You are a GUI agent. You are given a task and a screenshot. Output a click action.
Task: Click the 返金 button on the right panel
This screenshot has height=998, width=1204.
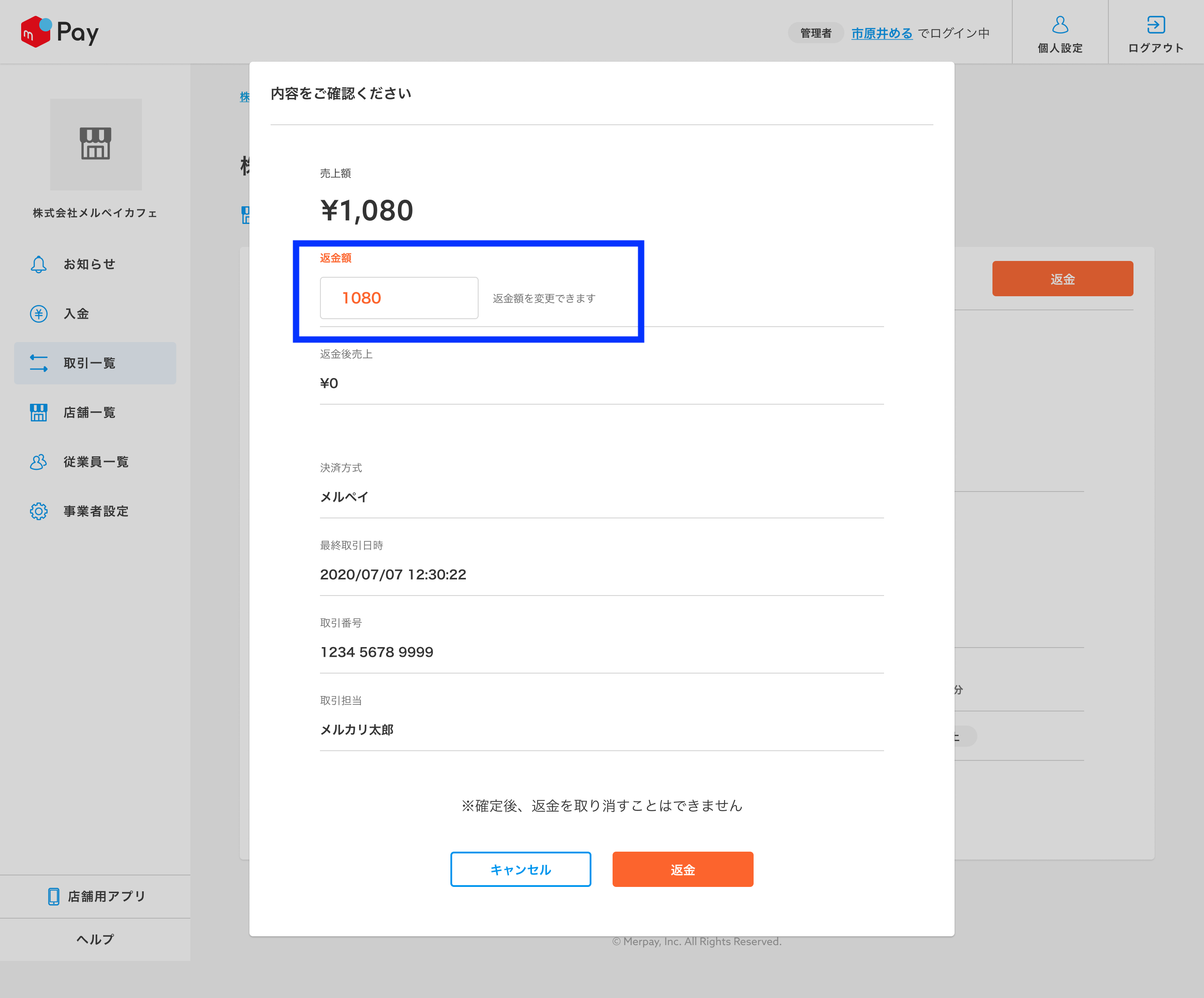tap(1063, 279)
